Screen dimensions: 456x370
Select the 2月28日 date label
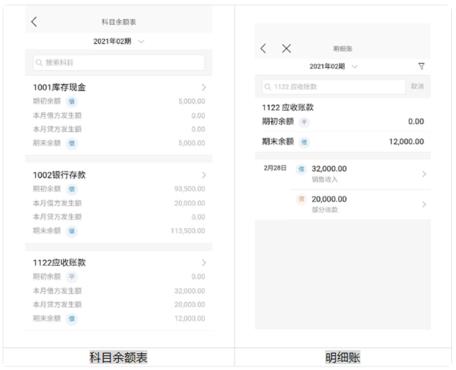pyautogui.click(x=275, y=168)
